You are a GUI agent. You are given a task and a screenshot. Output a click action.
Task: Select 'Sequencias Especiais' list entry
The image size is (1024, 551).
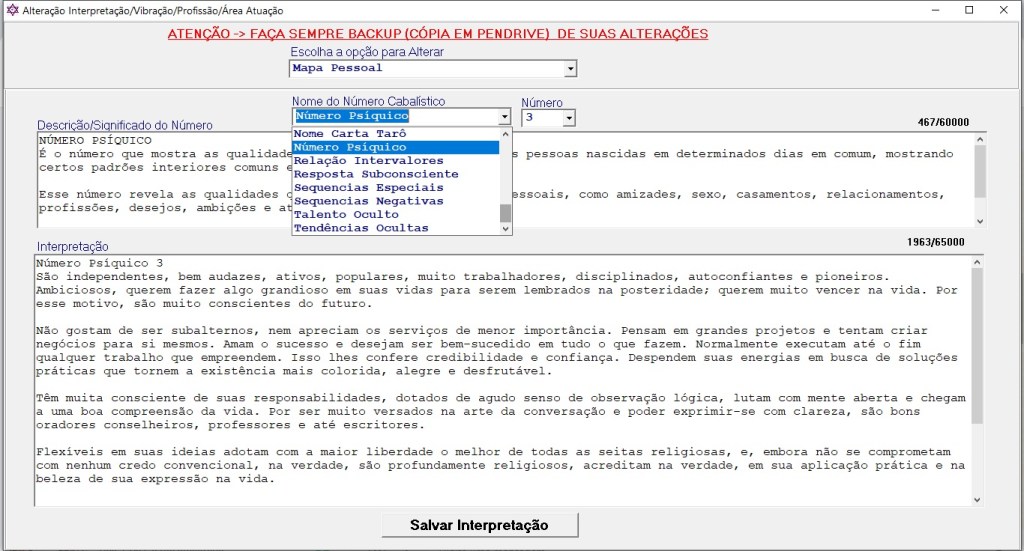355,188
